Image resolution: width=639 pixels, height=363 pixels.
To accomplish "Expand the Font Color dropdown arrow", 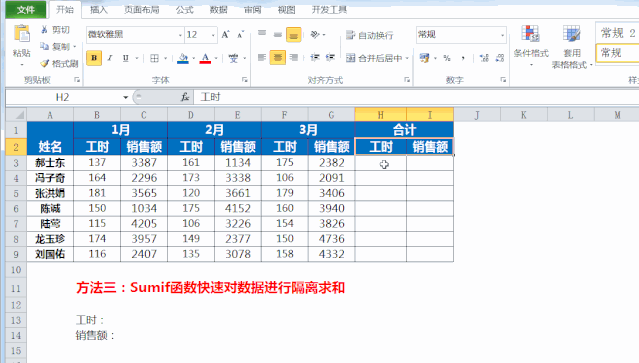I will click(216, 58).
